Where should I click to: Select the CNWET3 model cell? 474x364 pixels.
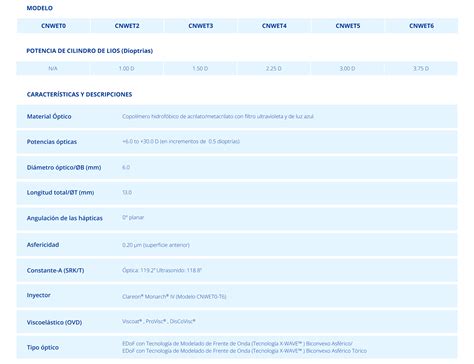pos(200,26)
